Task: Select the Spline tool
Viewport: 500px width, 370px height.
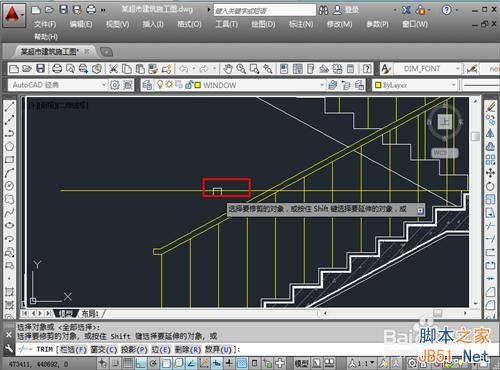Action: coord(9,212)
